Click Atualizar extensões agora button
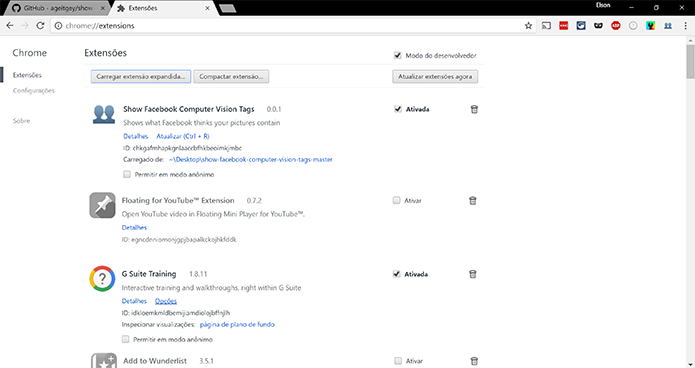 click(435, 77)
